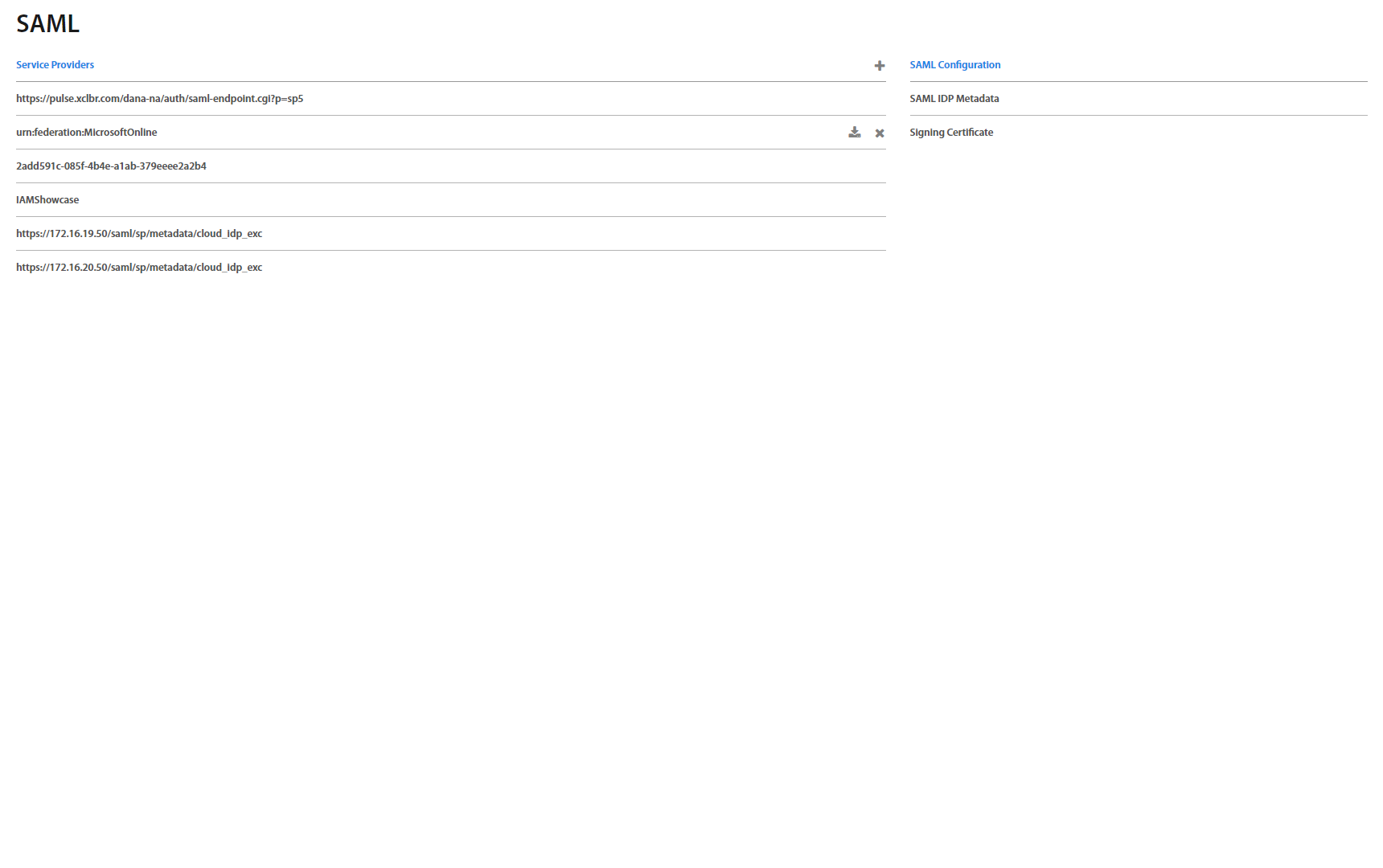
Task: Open the Service Providers section header
Action: point(55,65)
